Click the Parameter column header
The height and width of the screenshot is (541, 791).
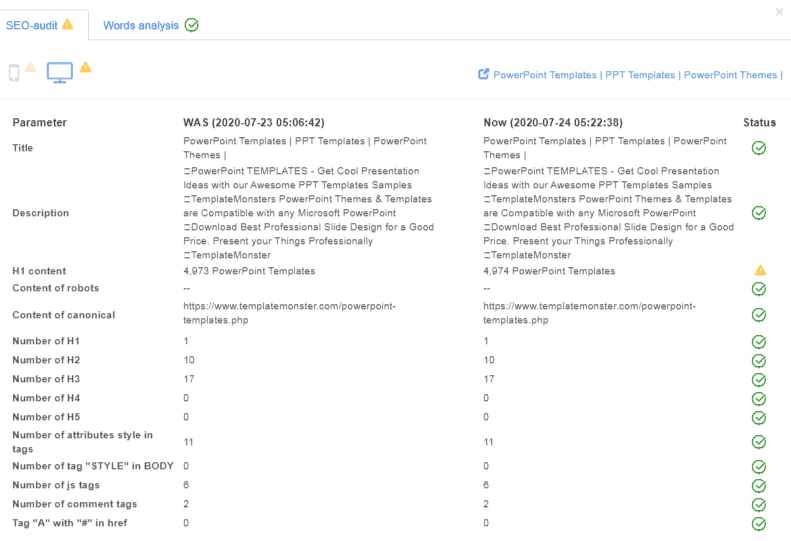pyautogui.click(x=39, y=123)
